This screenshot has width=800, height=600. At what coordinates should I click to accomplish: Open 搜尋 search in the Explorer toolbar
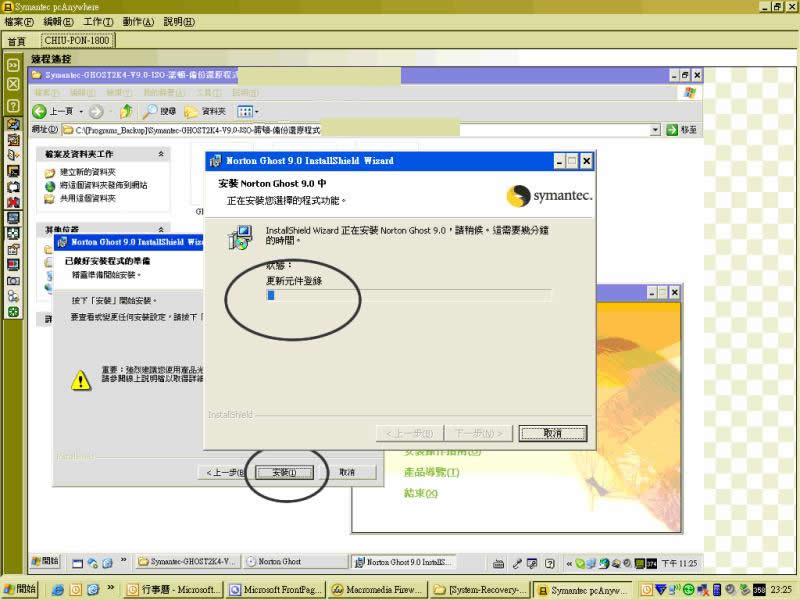pyautogui.click(x=159, y=111)
